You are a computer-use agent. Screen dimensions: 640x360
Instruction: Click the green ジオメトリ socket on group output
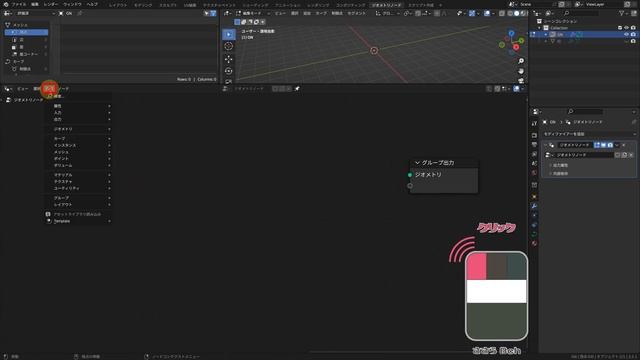click(x=410, y=175)
